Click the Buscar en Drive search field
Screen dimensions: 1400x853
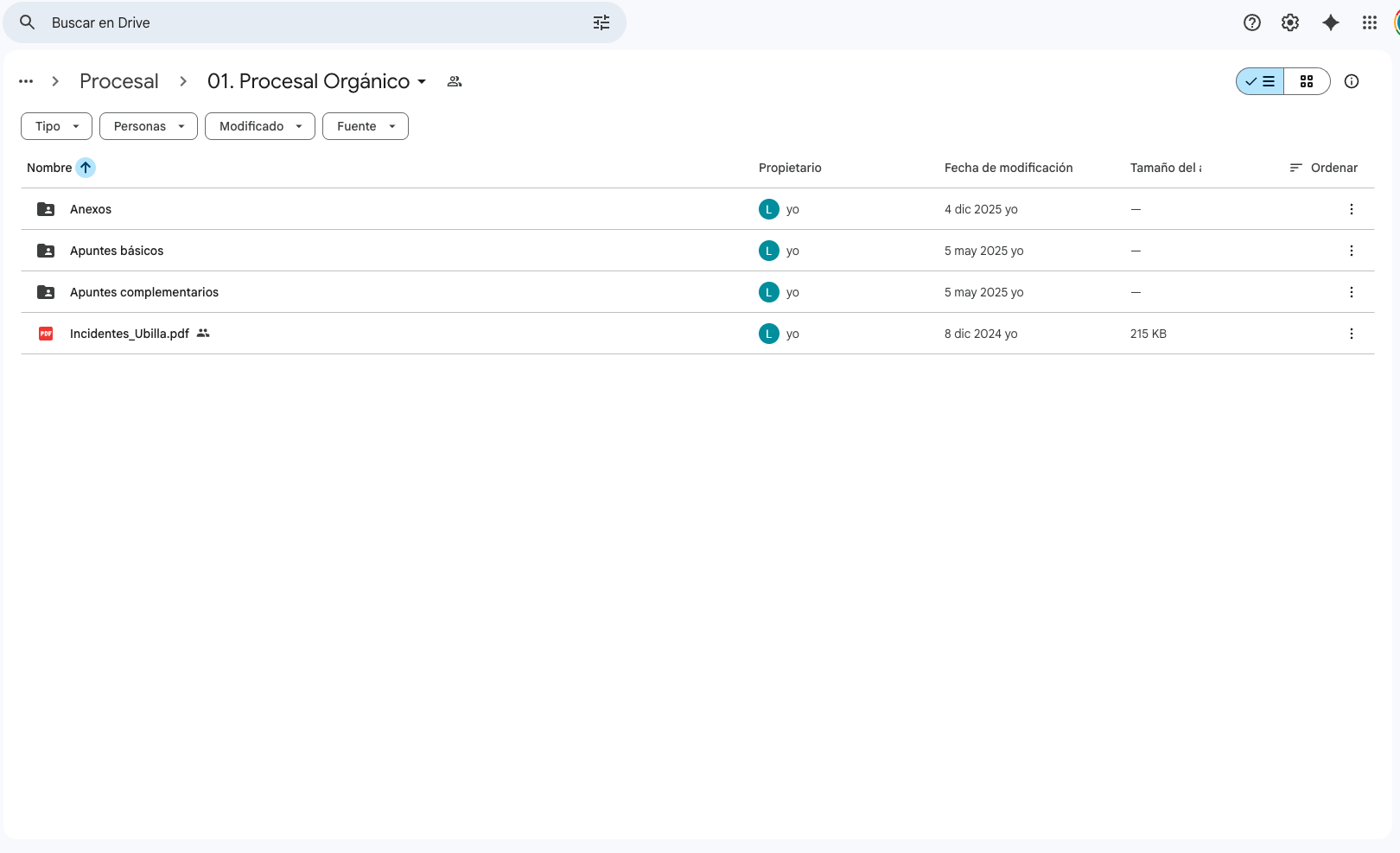[311, 22]
